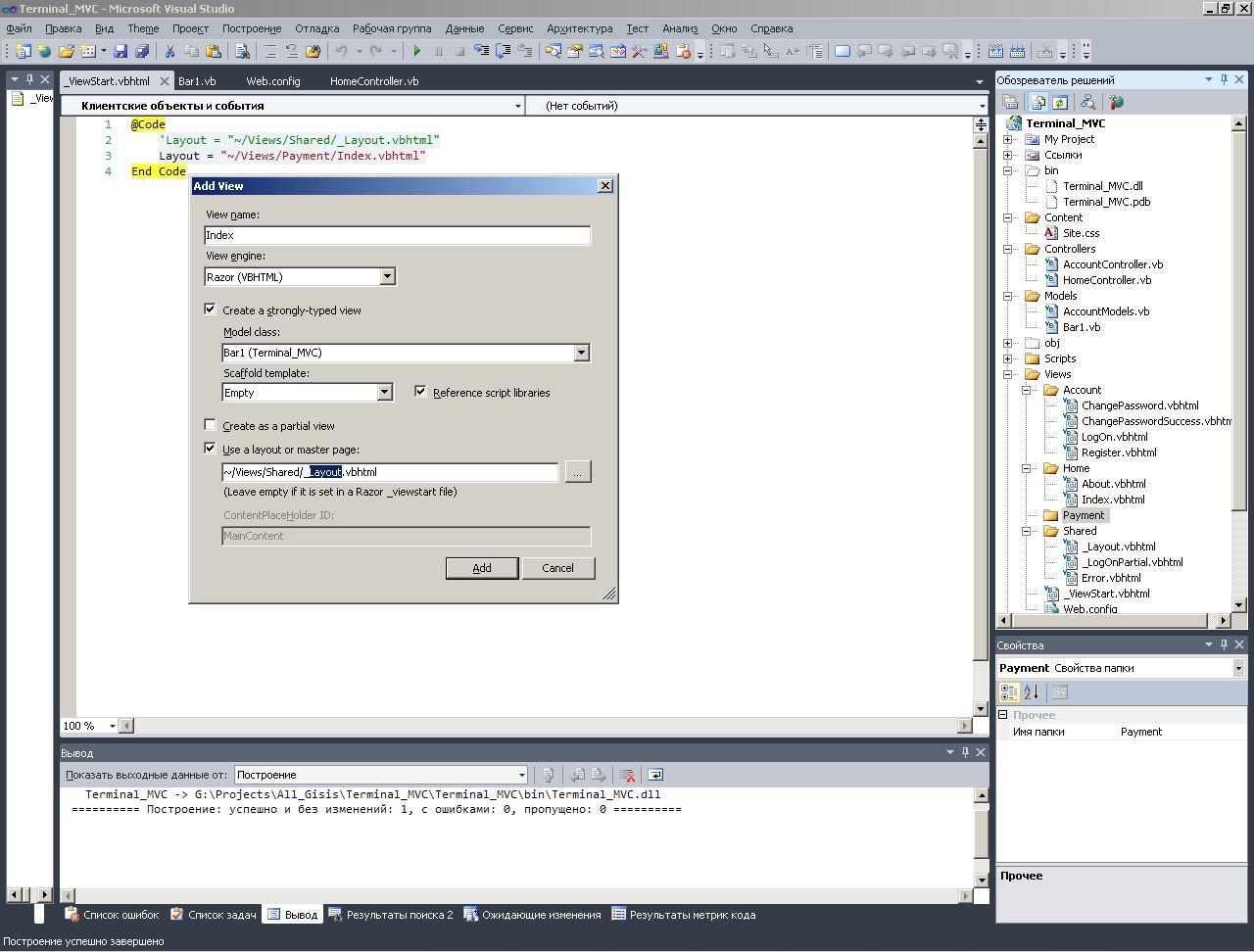Switch to the Bar1.vb editor tab

tap(197, 81)
